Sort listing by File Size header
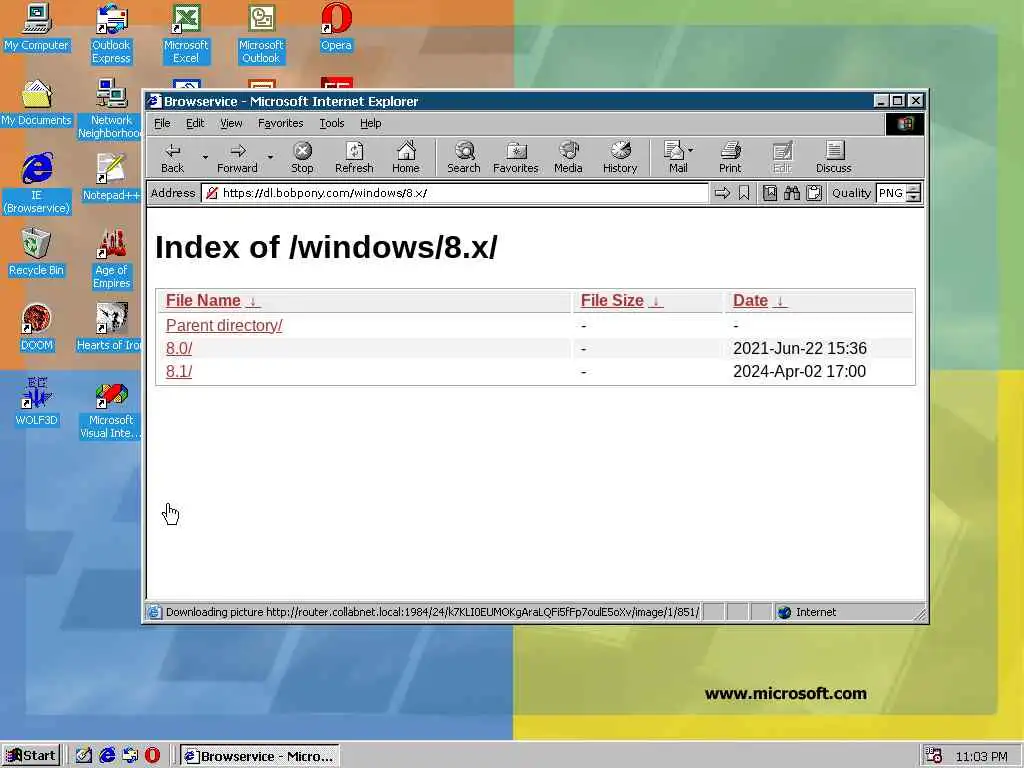This screenshot has height=768, width=1024. [x=612, y=300]
